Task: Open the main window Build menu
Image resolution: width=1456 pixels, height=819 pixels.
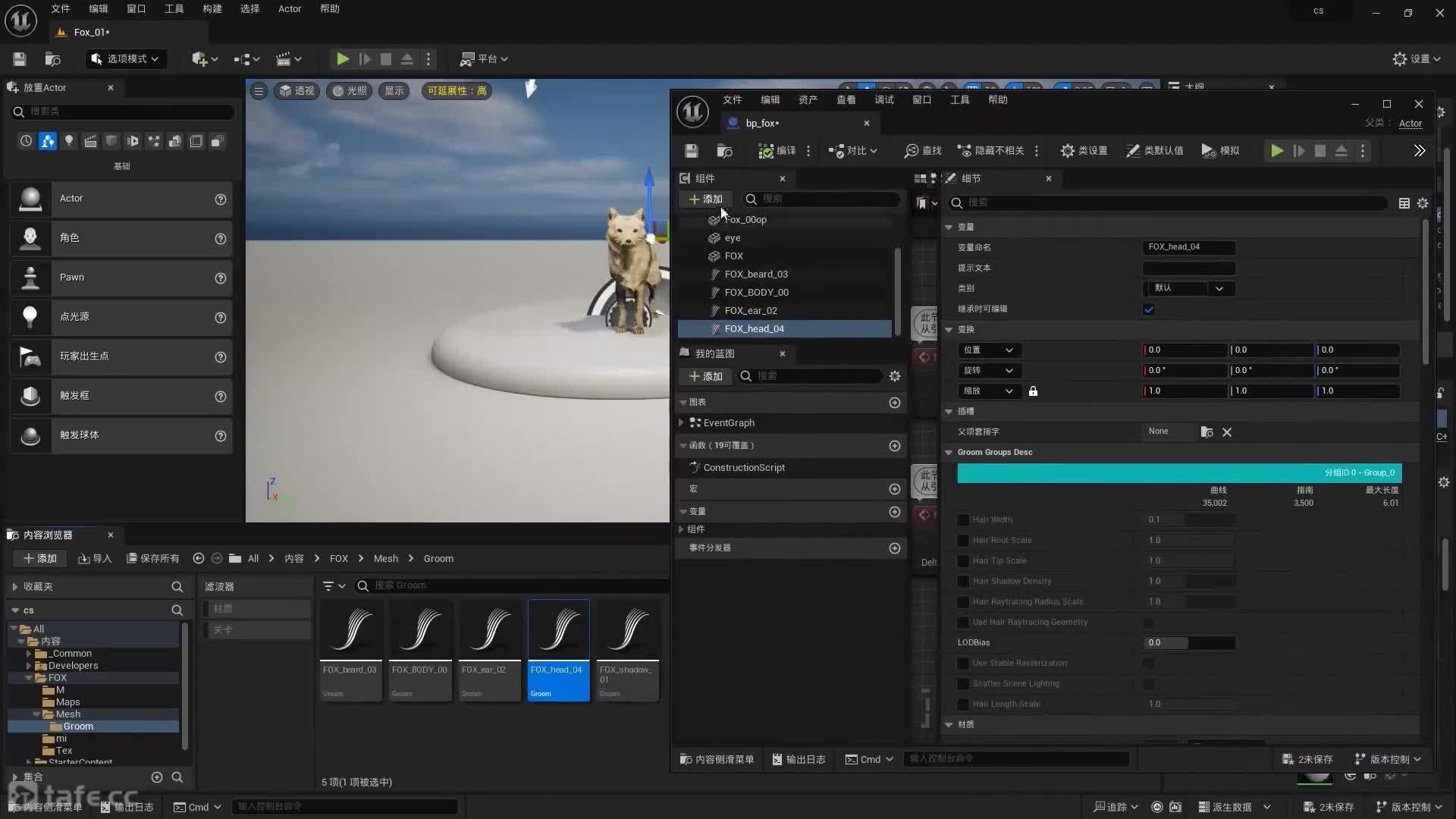Action: pos(212,9)
